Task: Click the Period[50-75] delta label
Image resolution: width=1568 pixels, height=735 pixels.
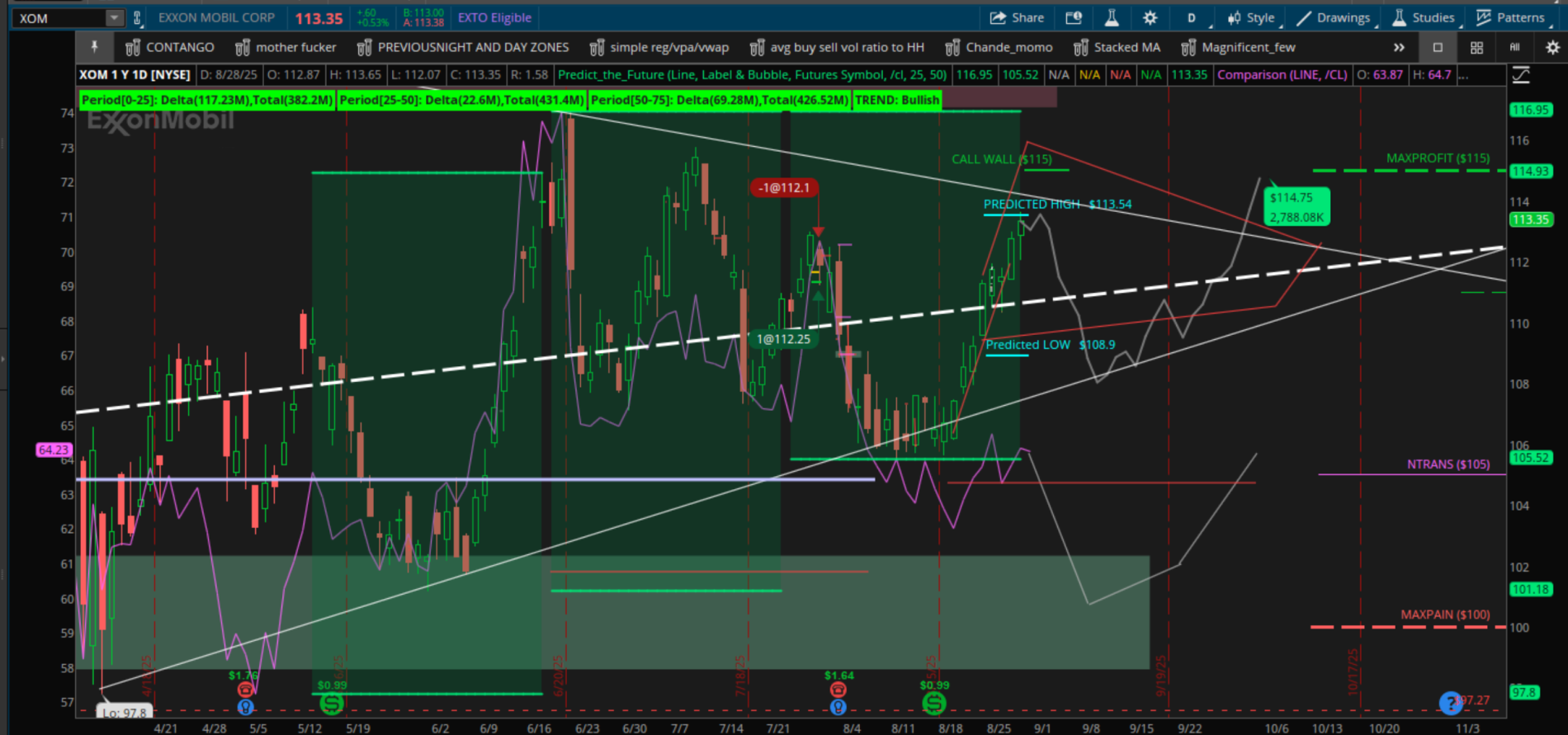Action: tap(720, 100)
